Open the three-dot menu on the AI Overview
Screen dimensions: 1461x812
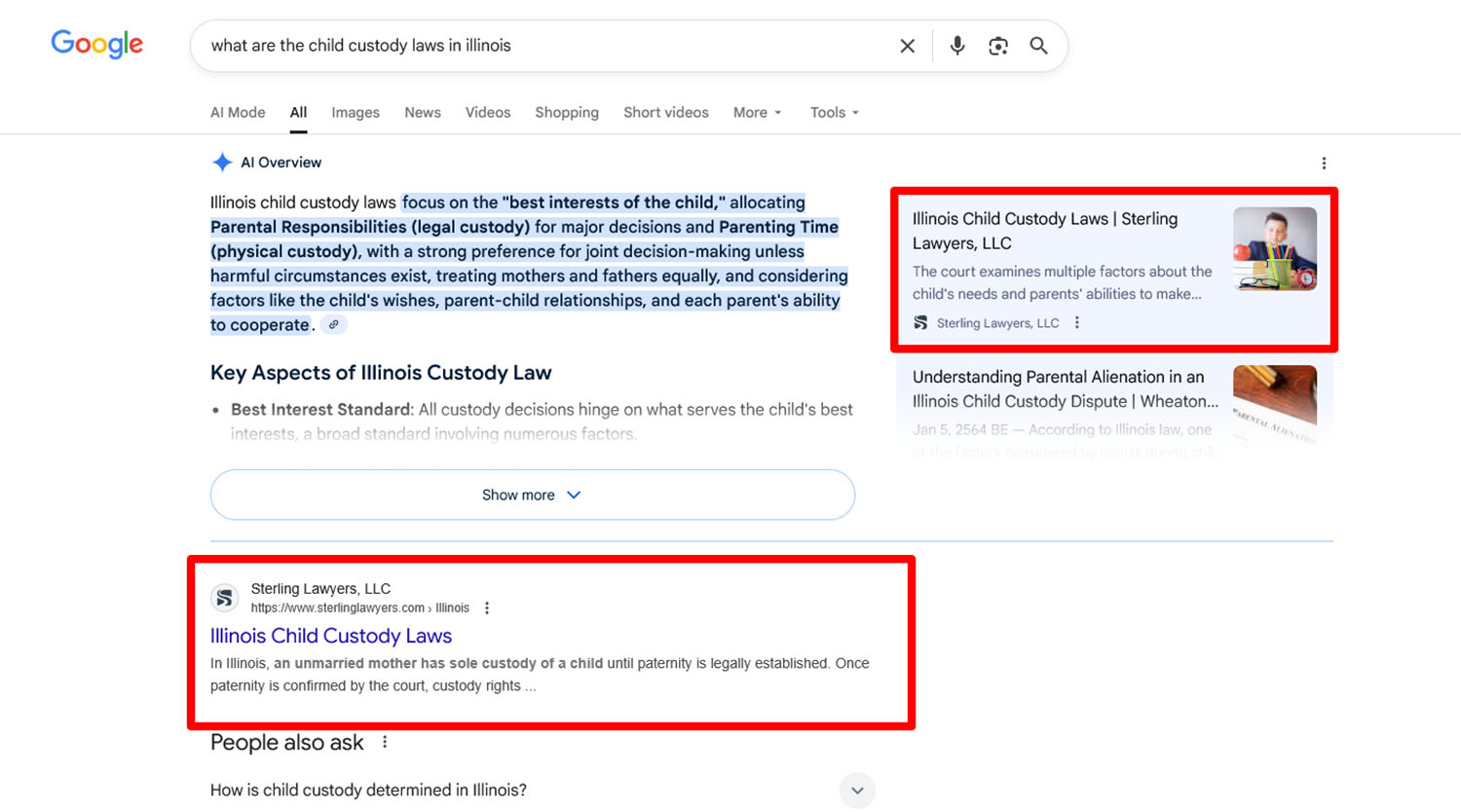[1324, 163]
